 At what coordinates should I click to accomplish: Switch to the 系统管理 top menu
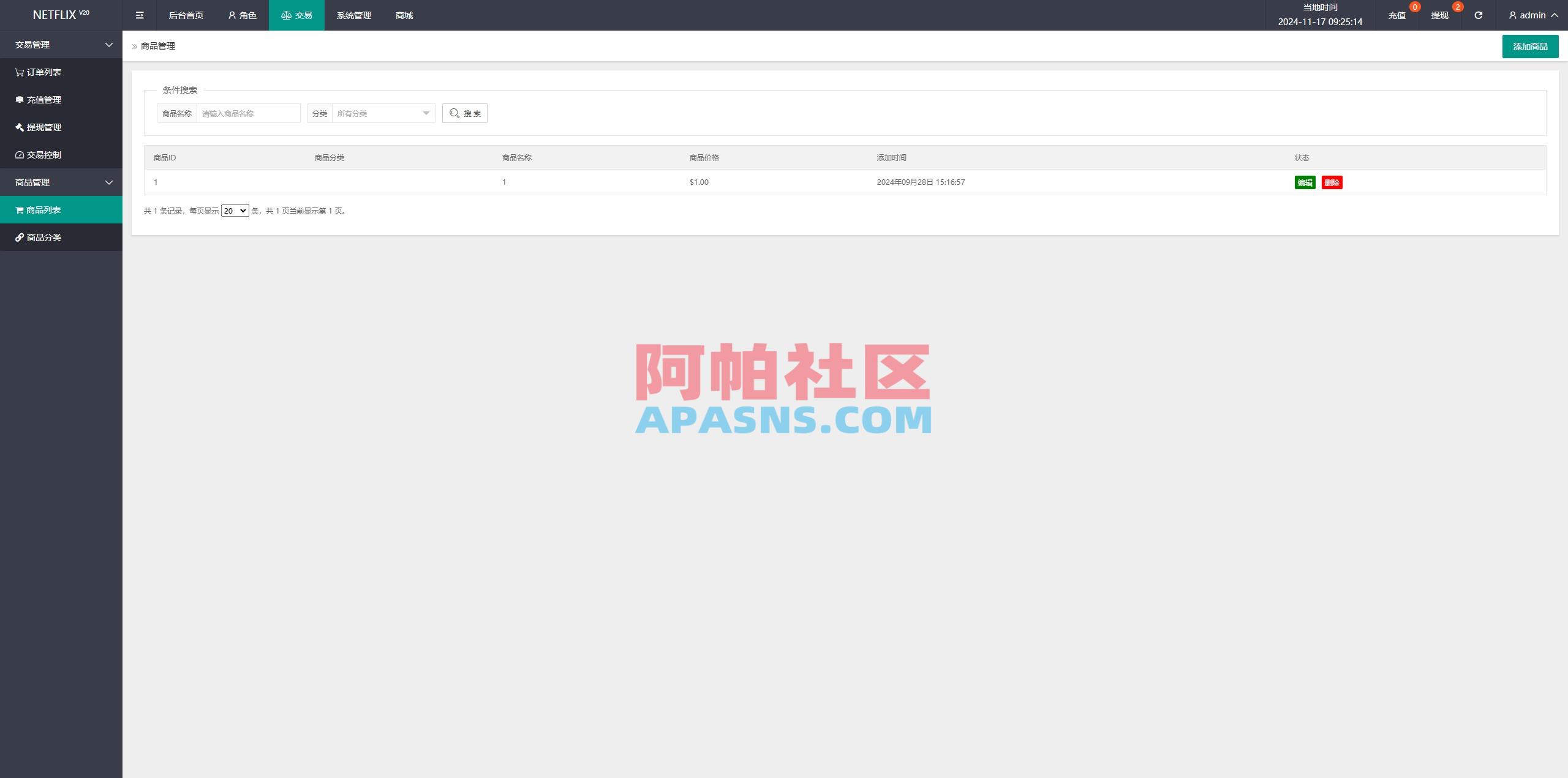(x=353, y=15)
